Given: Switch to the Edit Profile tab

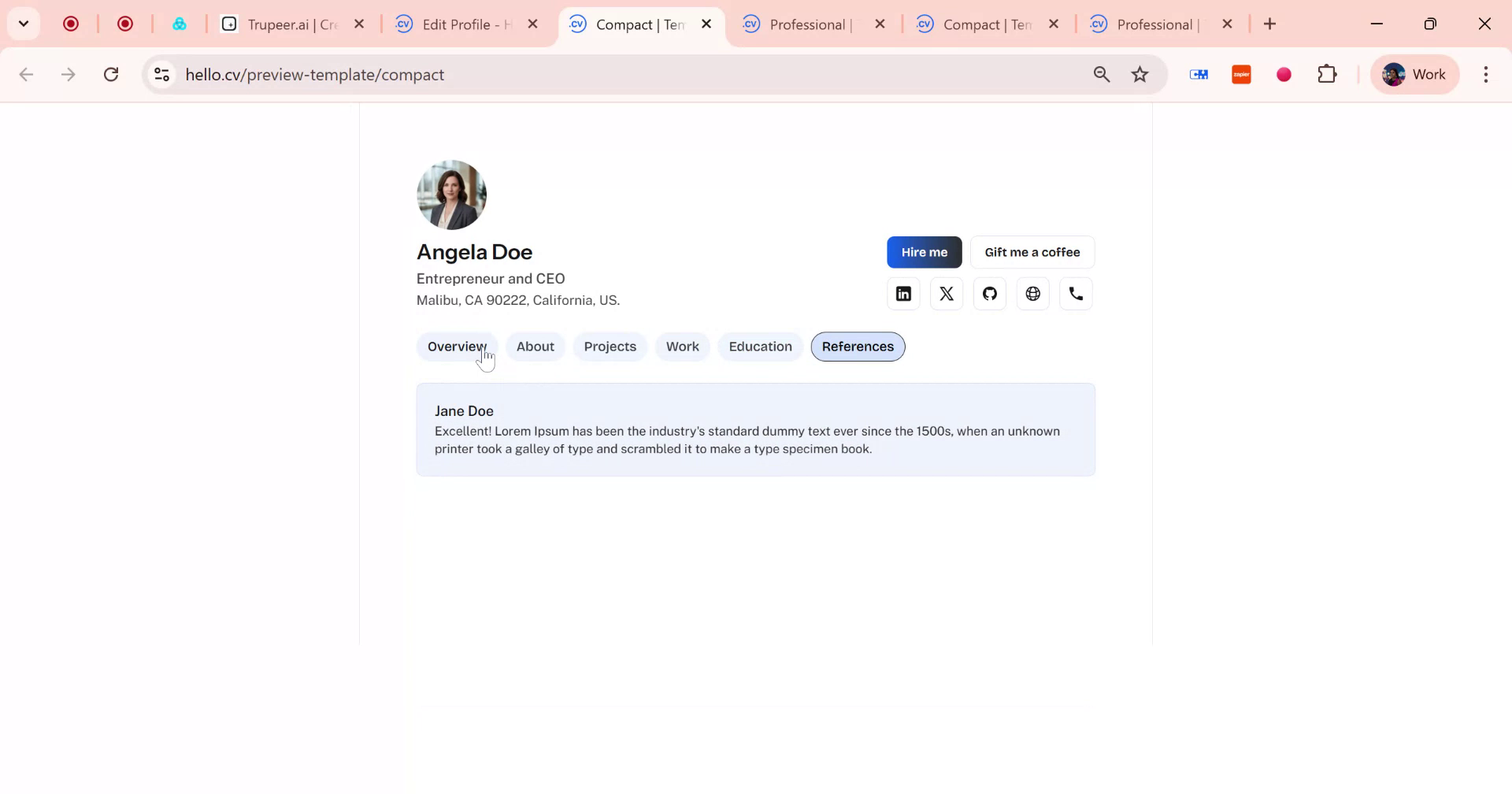Looking at the screenshot, I should tap(461, 24).
